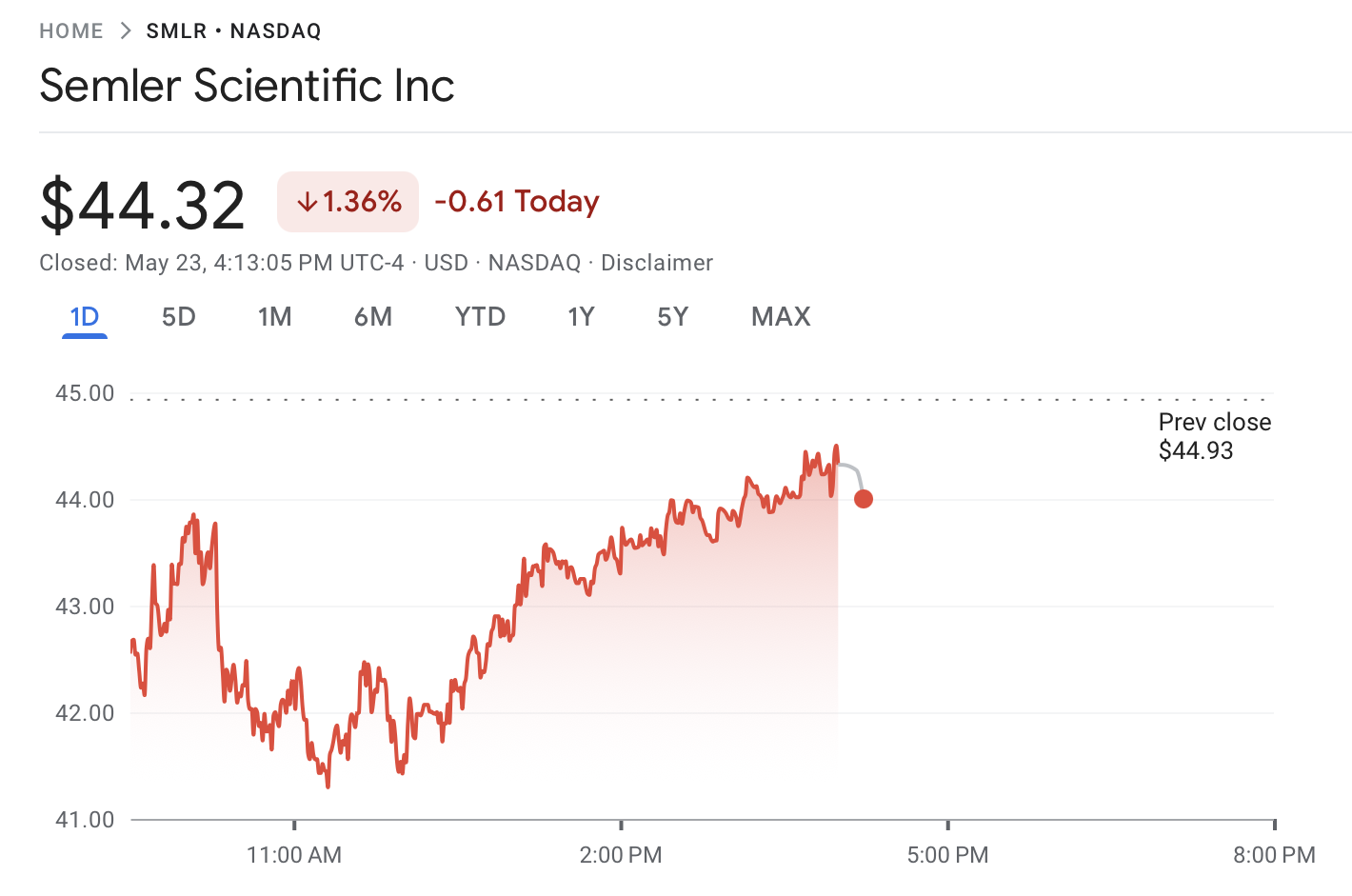Click the breadcrumb chevron arrow after HOME
Image resolution: width=1352 pixels, height=896 pixels.
pos(126,31)
